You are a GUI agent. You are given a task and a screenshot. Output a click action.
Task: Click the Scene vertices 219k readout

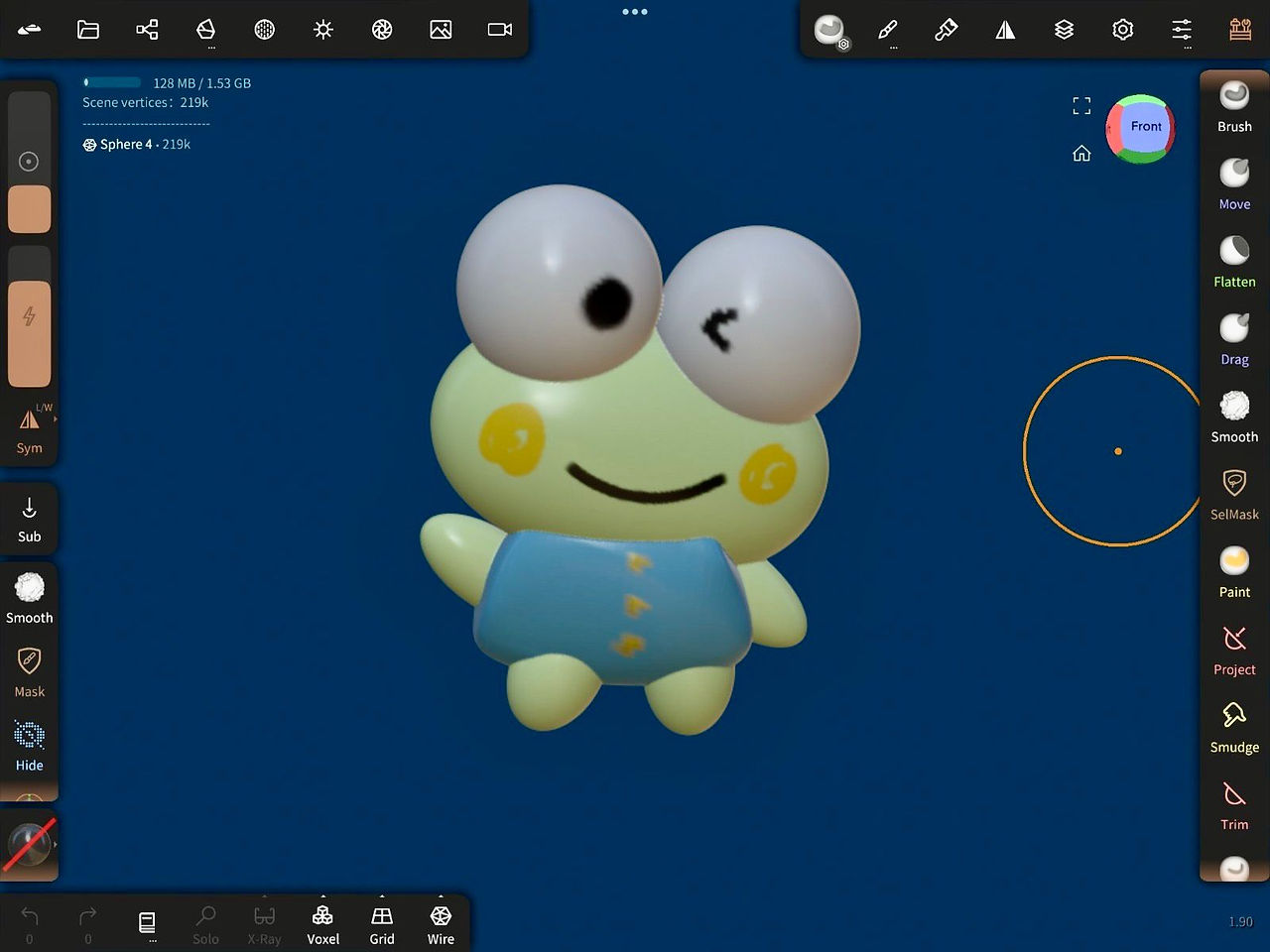[x=145, y=102]
